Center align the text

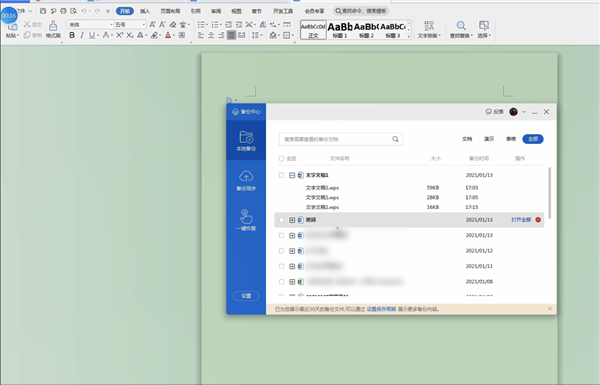click(211, 35)
